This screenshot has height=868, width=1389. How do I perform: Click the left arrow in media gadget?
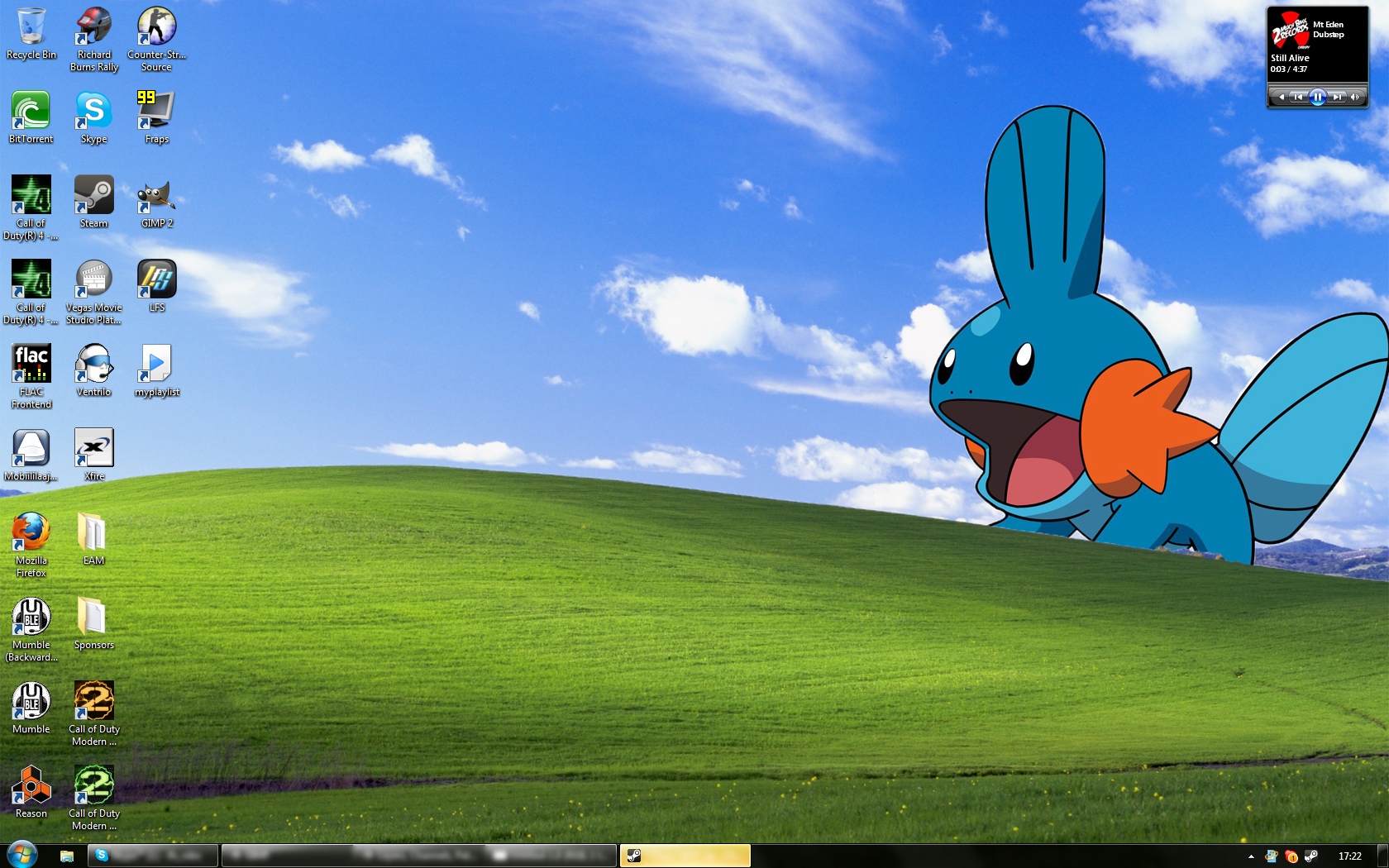coord(1282,97)
